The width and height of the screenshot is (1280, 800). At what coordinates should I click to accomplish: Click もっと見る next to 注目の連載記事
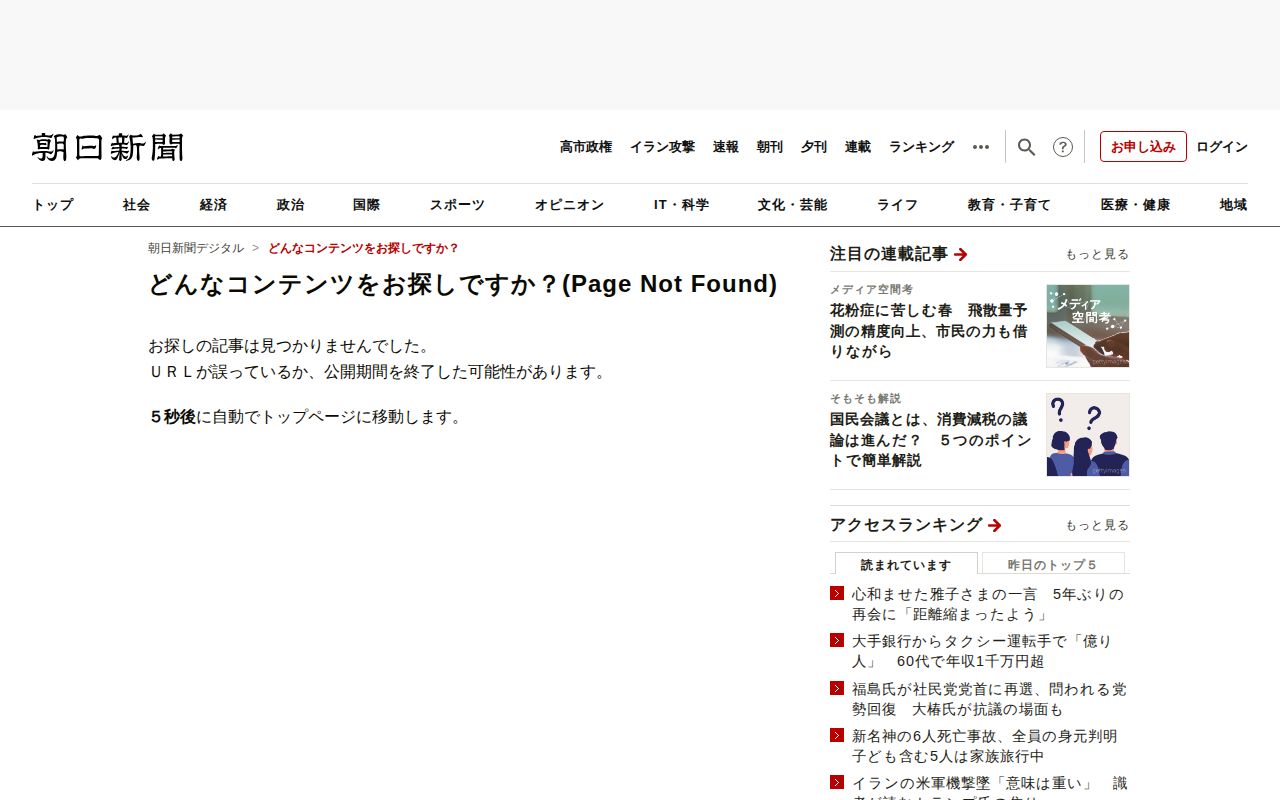pos(1097,254)
